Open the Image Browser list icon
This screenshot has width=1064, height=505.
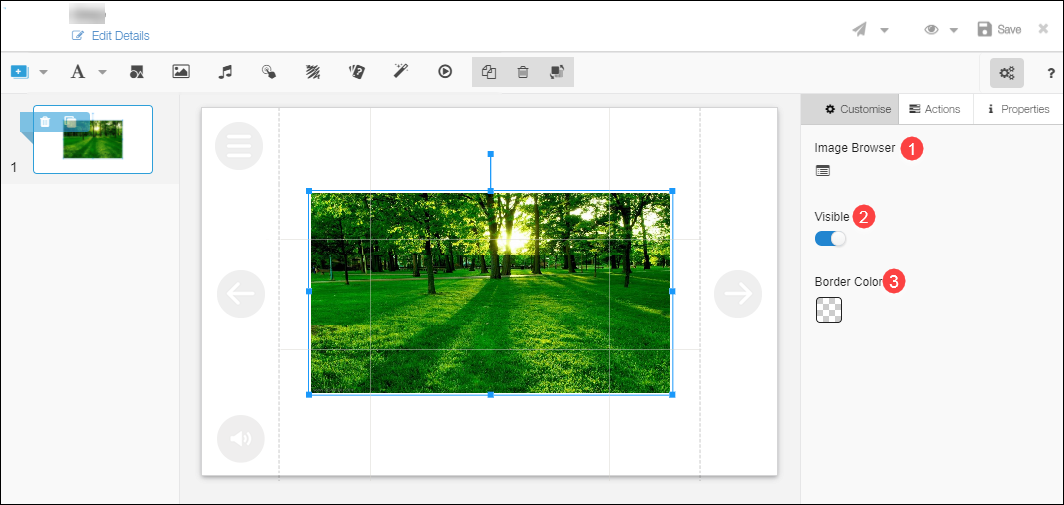coord(822,171)
